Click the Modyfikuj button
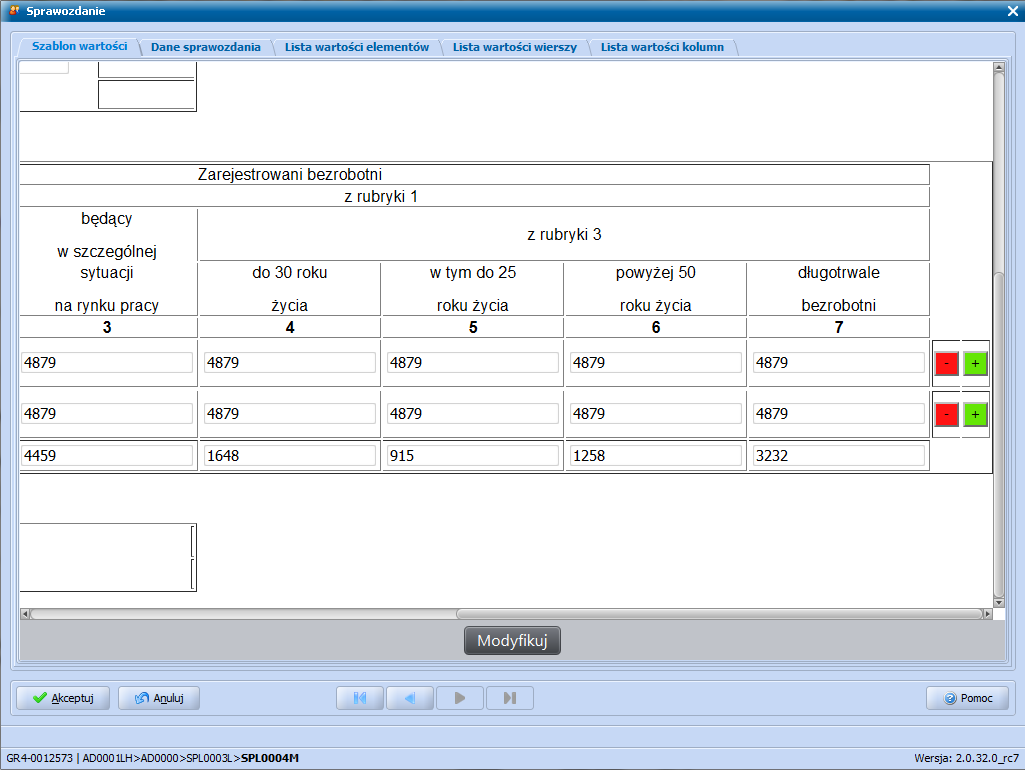Image resolution: width=1025 pixels, height=770 pixels. point(512,641)
